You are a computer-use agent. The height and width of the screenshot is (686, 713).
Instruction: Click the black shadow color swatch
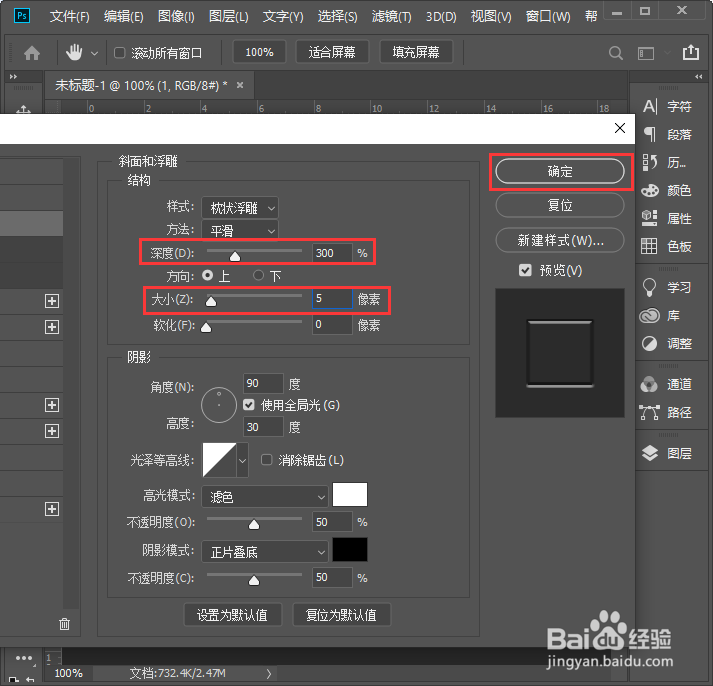click(350, 550)
